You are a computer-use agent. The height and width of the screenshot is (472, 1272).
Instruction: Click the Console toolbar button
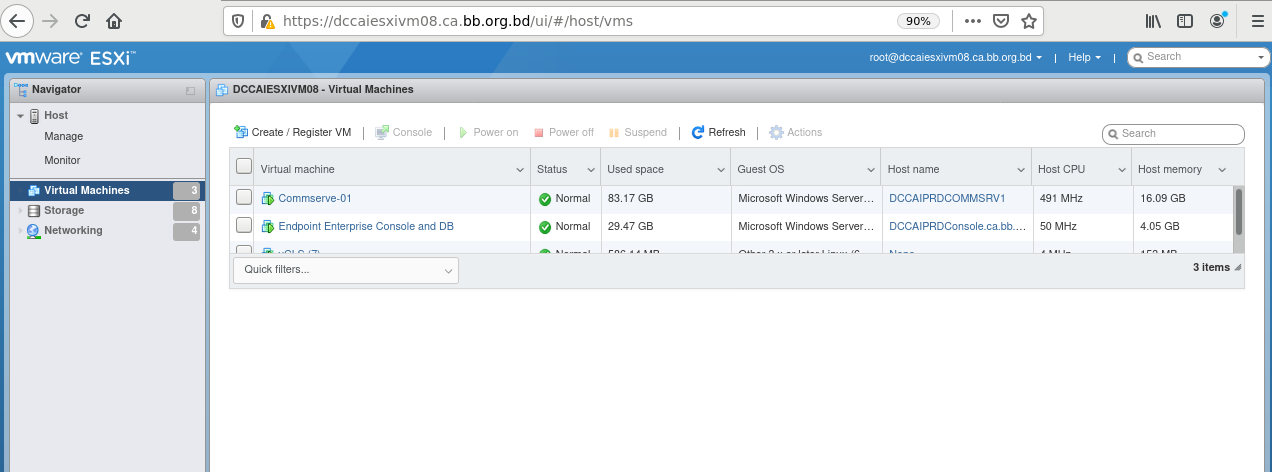click(x=404, y=132)
